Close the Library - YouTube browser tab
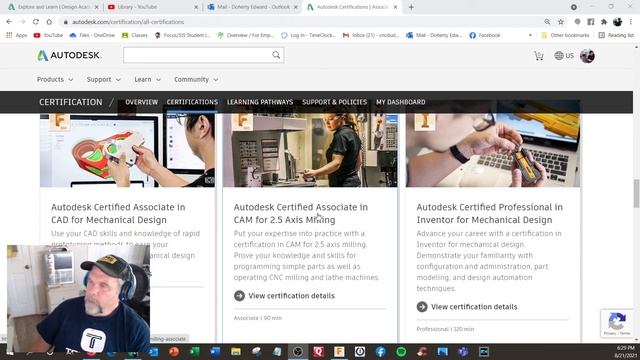Viewport: 640px width, 360px height. coord(196,7)
